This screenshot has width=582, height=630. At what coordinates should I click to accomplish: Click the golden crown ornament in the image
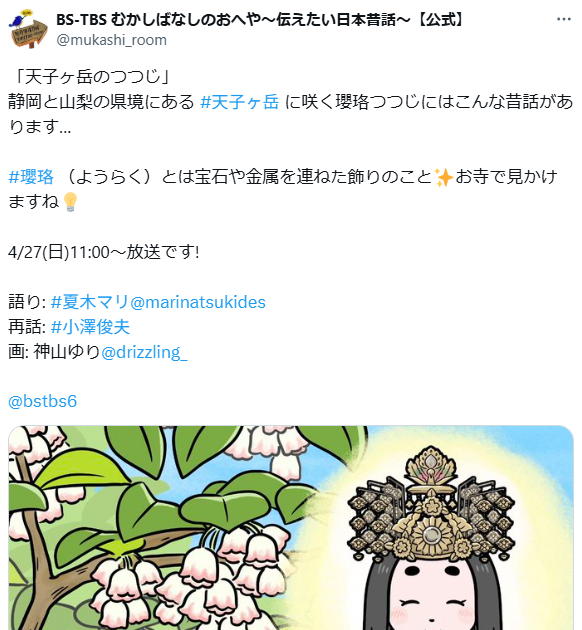[431, 504]
